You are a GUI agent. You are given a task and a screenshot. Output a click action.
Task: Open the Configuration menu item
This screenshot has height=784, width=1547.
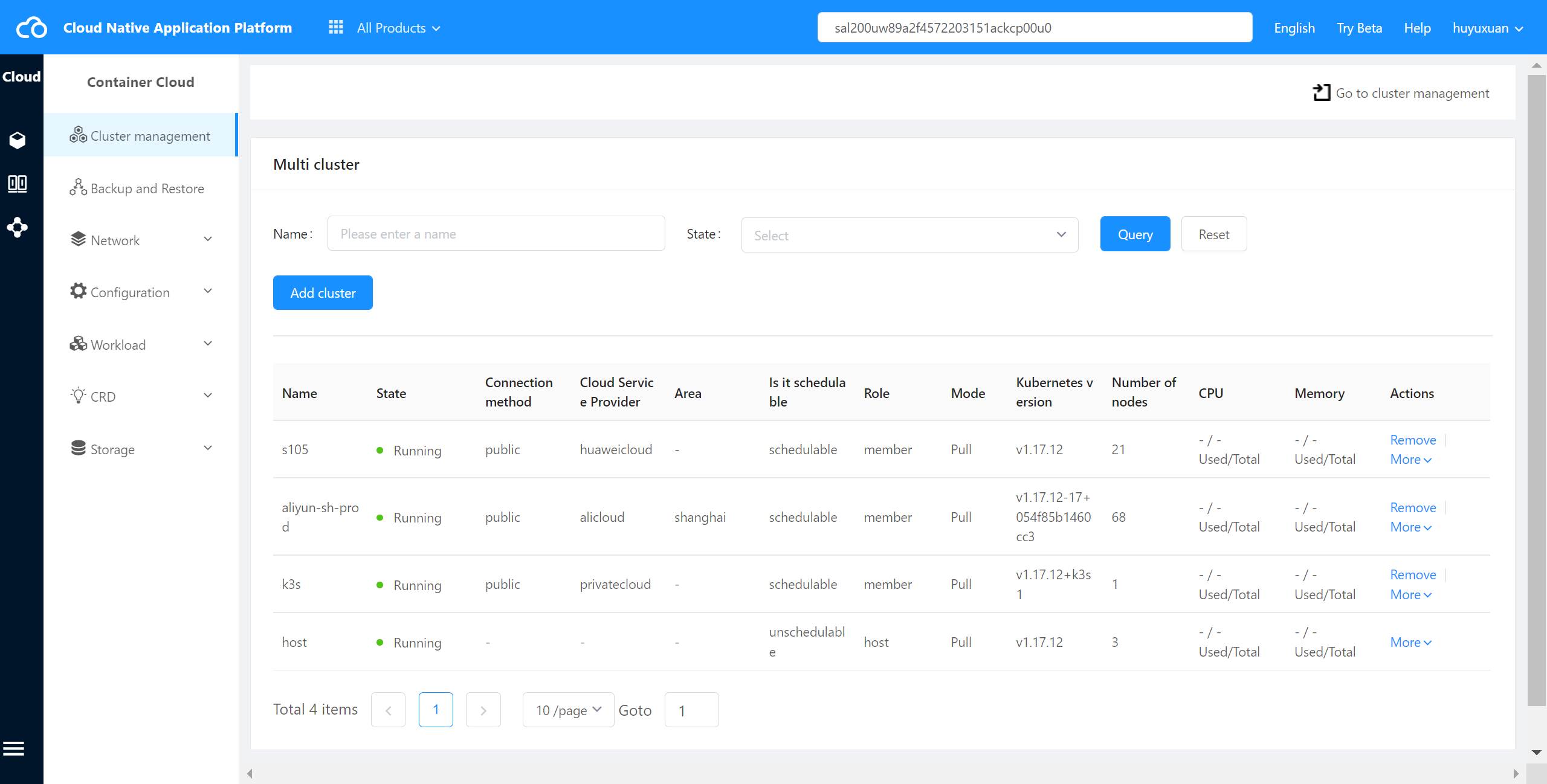click(141, 292)
